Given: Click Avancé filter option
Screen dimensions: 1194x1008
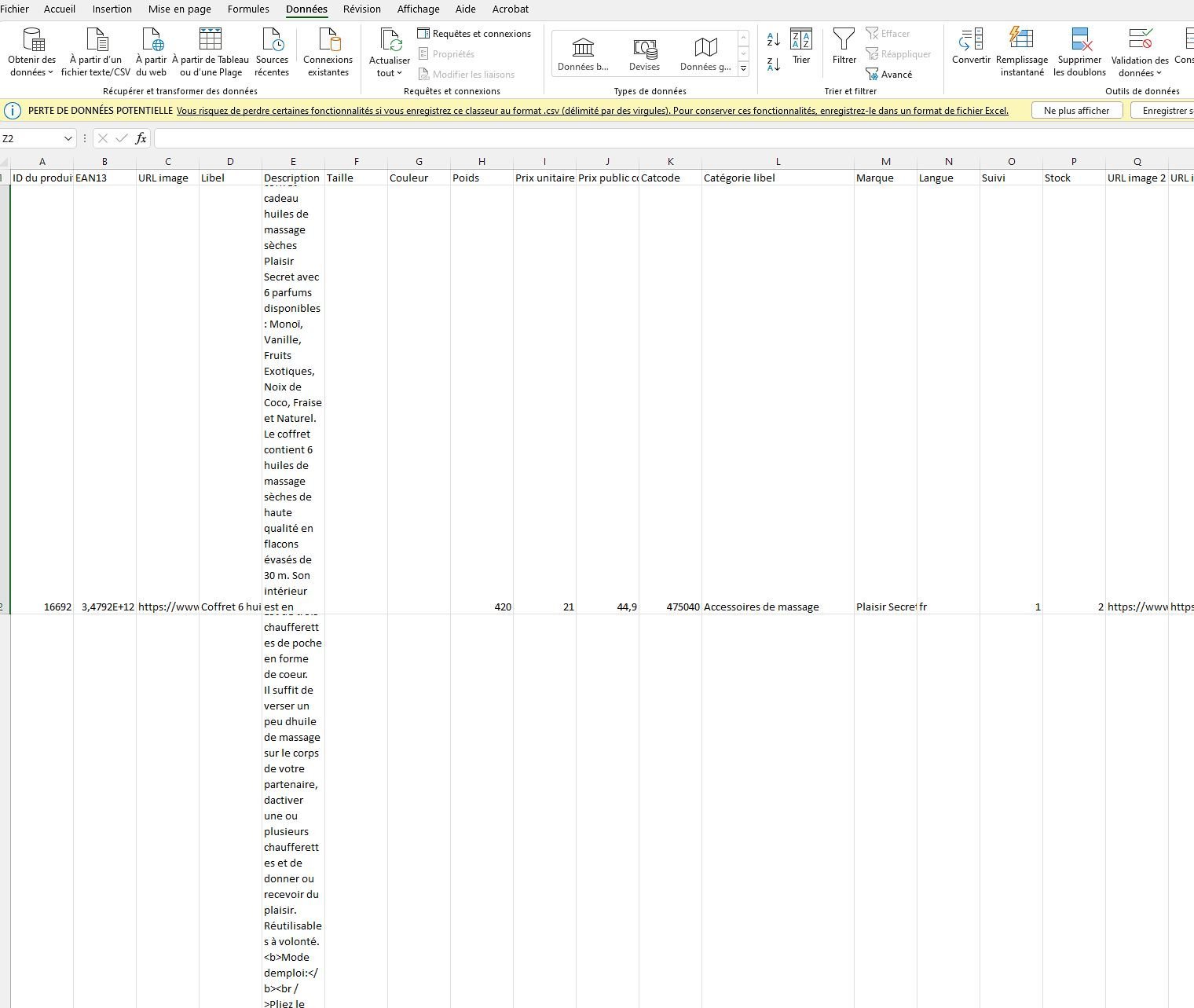Looking at the screenshot, I should tap(889, 75).
